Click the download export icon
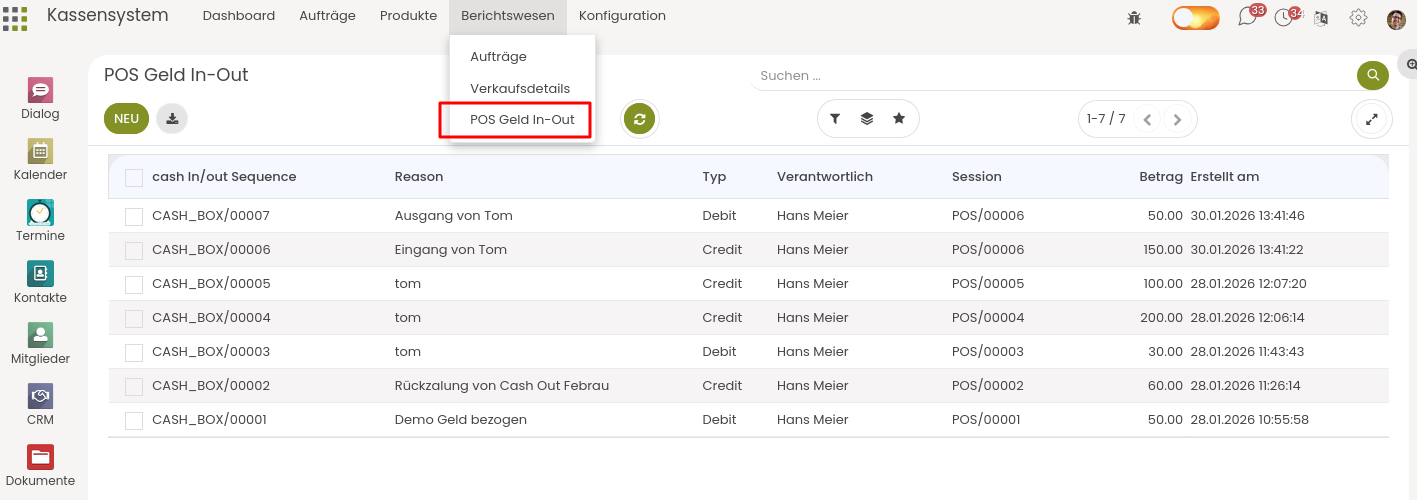This screenshot has width=1417, height=500. click(x=172, y=118)
